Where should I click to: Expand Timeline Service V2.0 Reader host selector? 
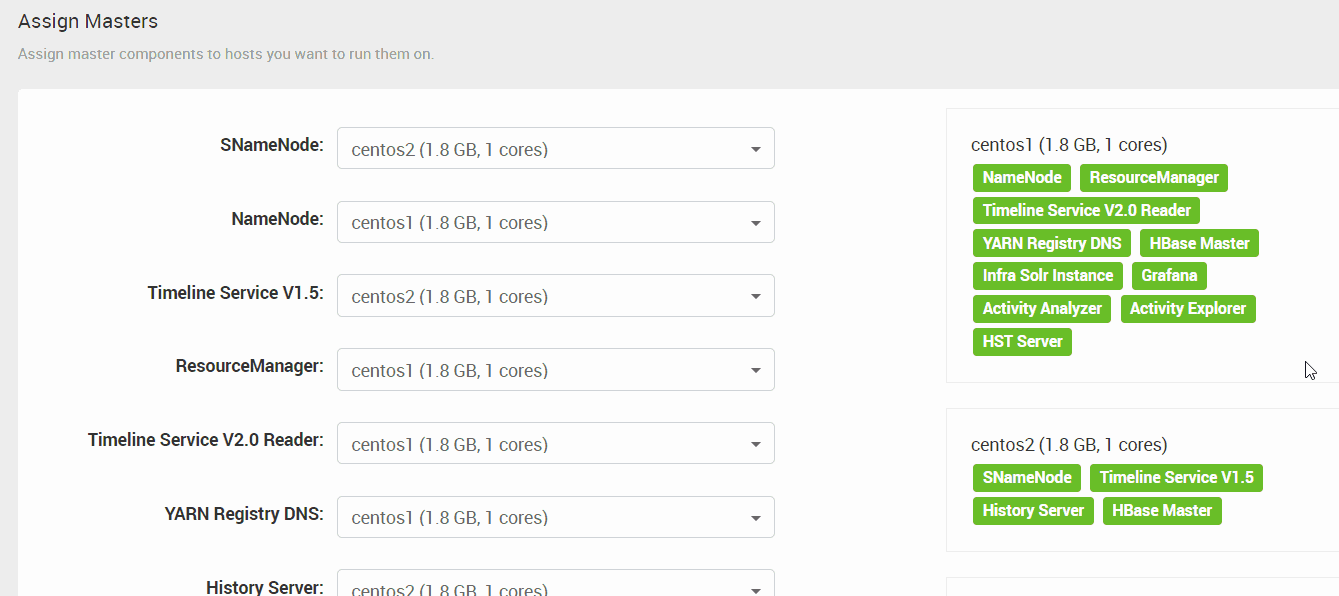(x=555, y=443)
